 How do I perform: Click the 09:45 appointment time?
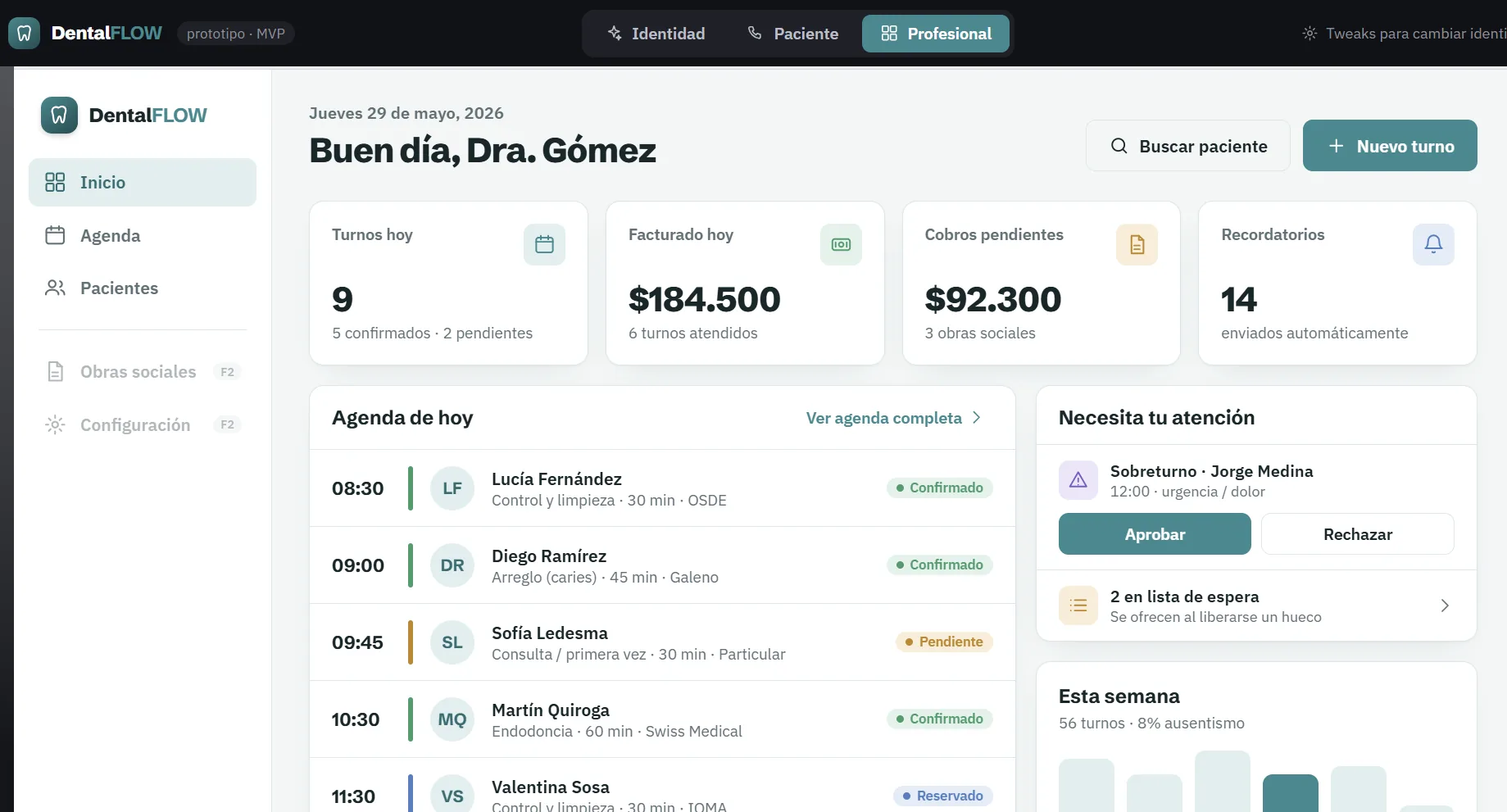point(358,642)
